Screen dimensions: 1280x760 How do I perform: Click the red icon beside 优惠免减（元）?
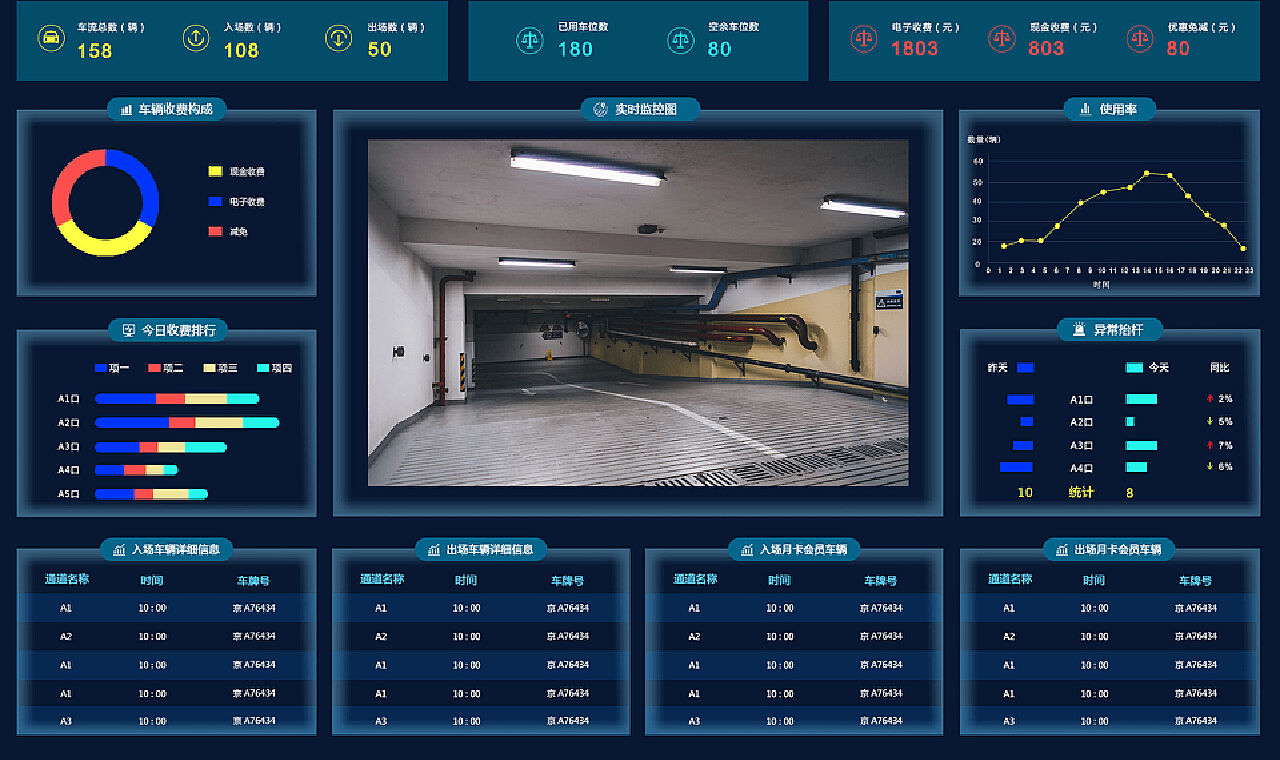pyautogui.click(x=1139, y=39)
